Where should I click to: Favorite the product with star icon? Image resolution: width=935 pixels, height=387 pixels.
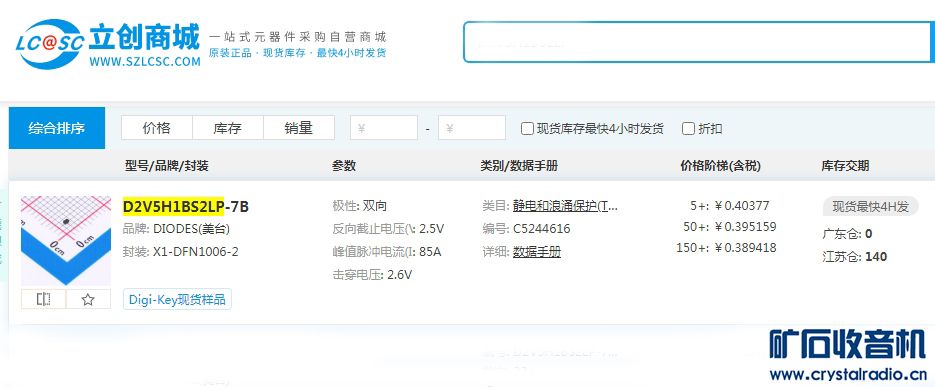pyautogui.click(x=88, y=299)
